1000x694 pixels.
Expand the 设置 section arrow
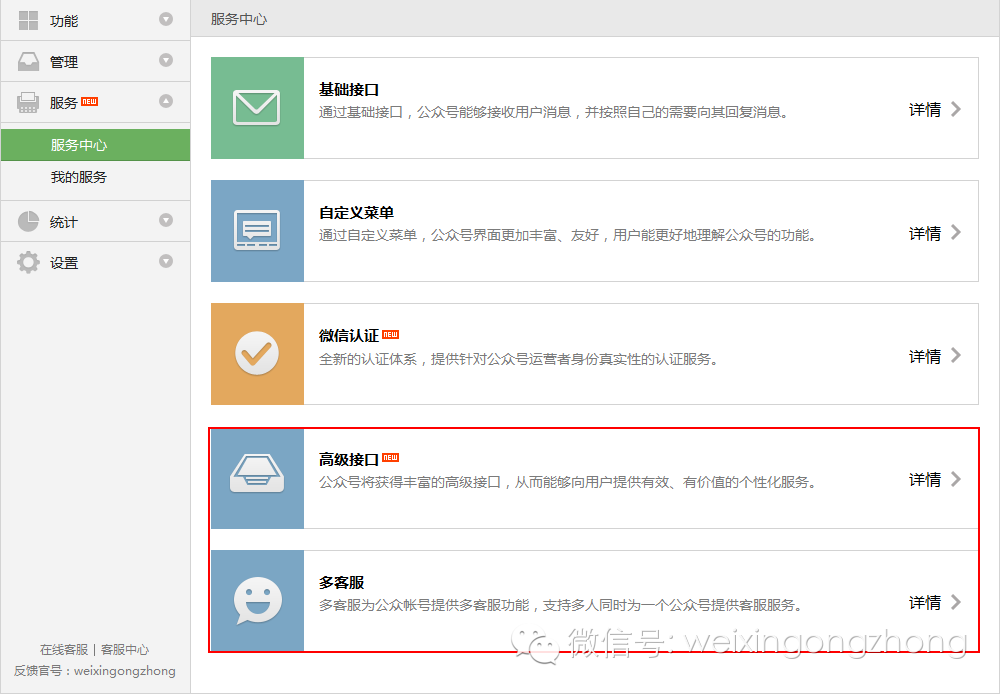pos(166,261)
